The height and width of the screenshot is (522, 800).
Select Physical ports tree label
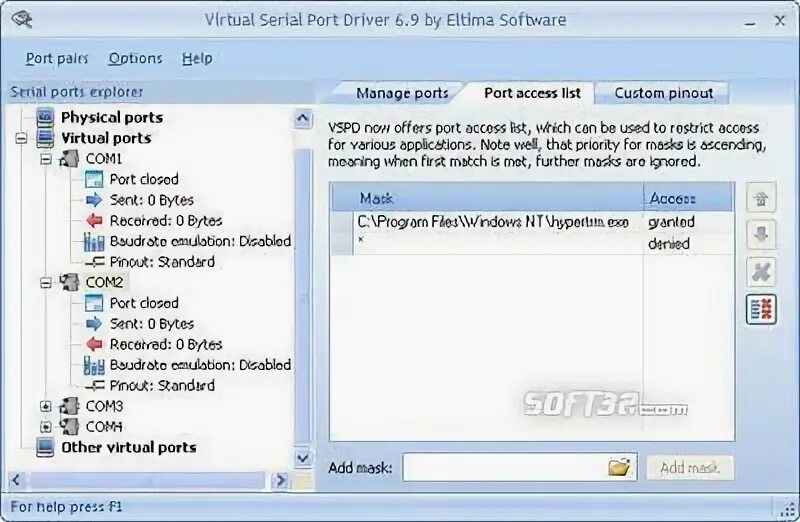pos(112,117)
